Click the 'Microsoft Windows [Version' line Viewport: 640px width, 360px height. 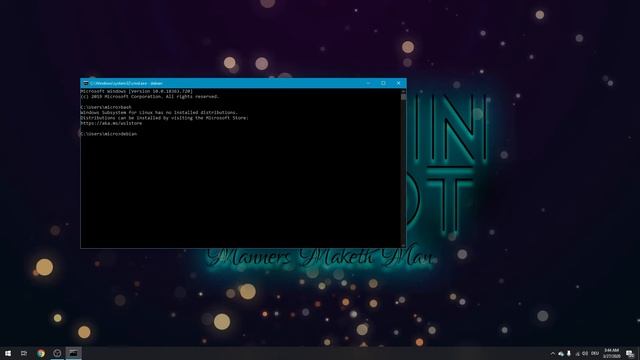pos(136,91)
